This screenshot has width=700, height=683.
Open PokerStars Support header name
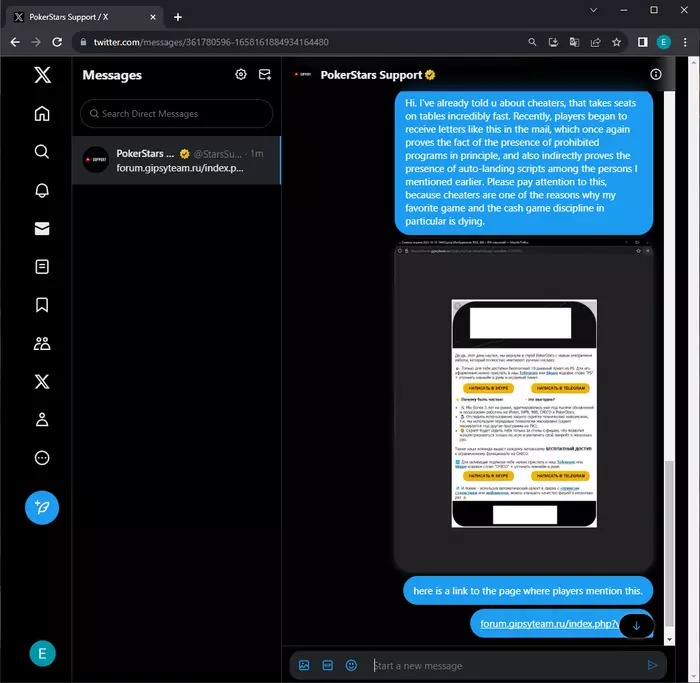371,75
